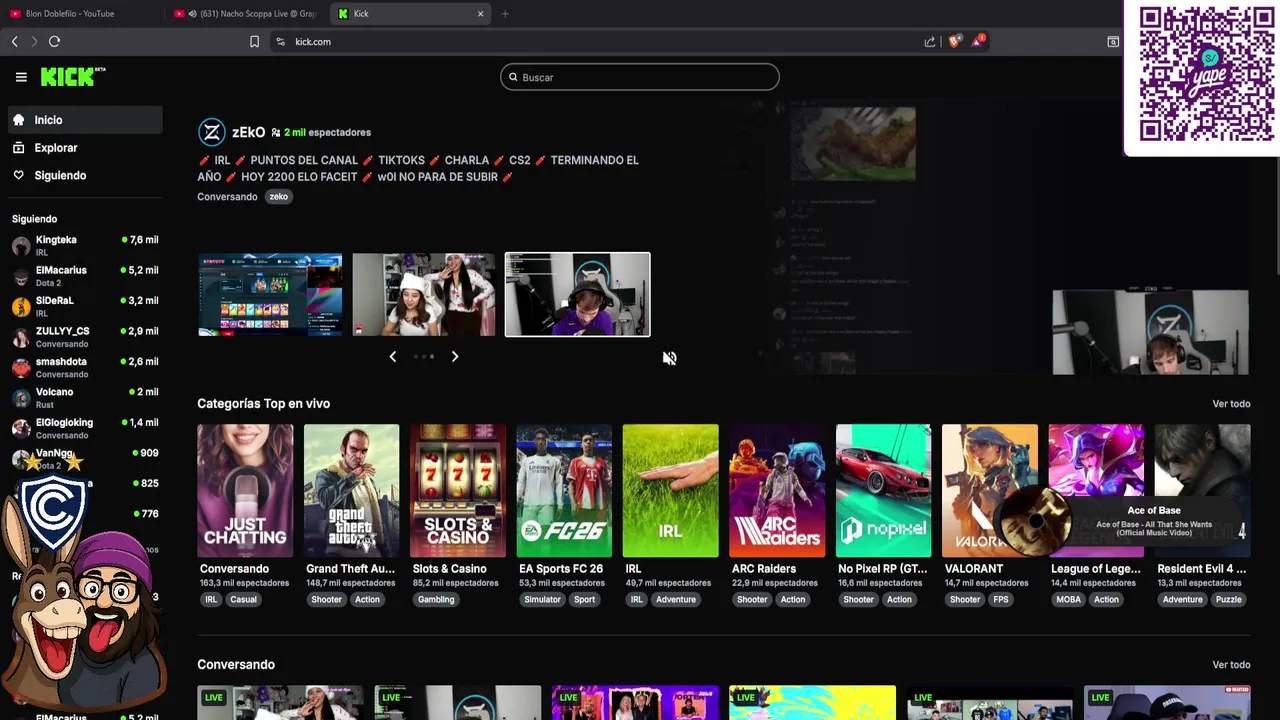Click the Gambling tag under Slots & Casino
1280x720 pixels.
pos(436,600)
